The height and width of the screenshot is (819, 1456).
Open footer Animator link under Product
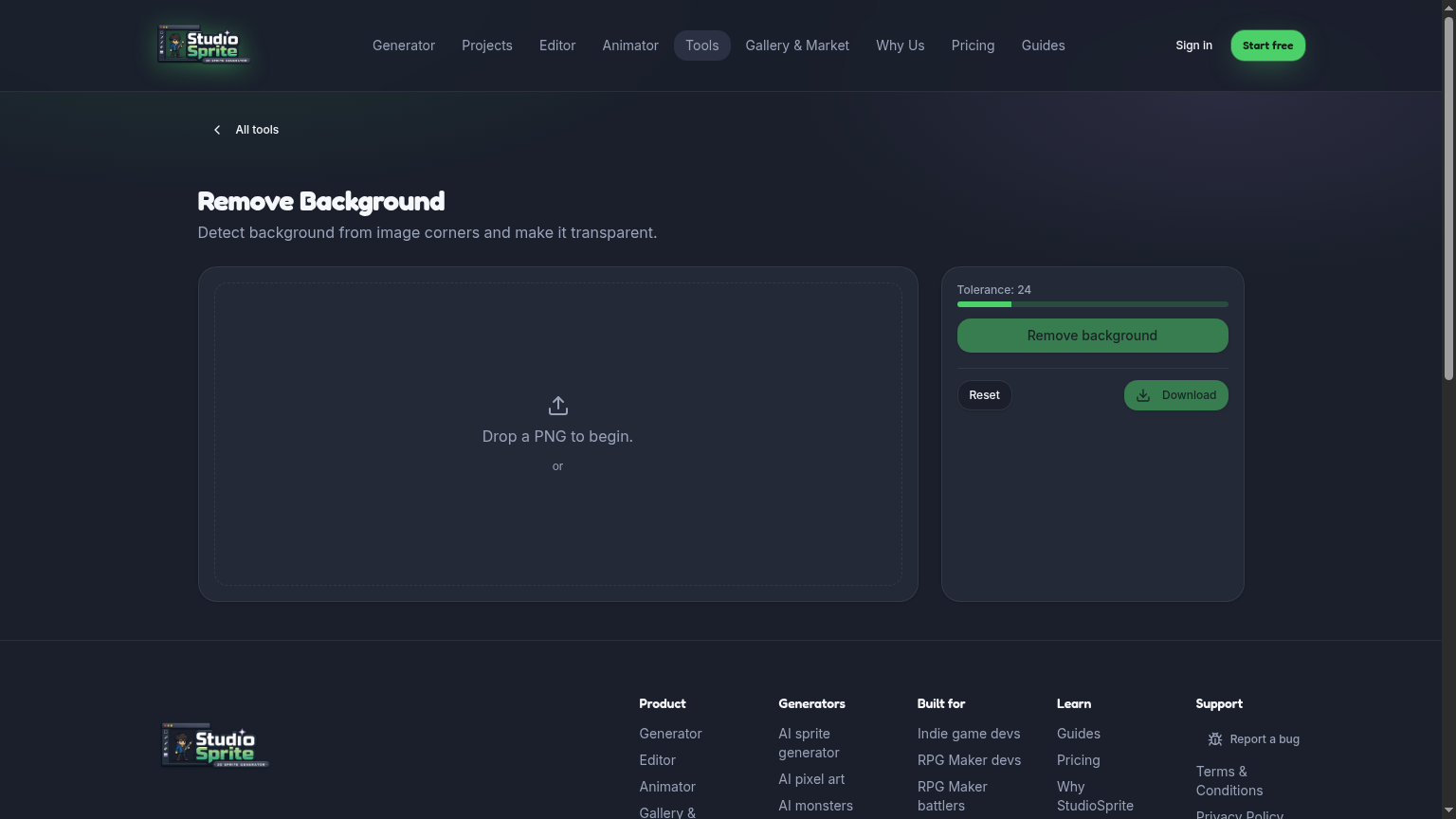pos(667,787)
